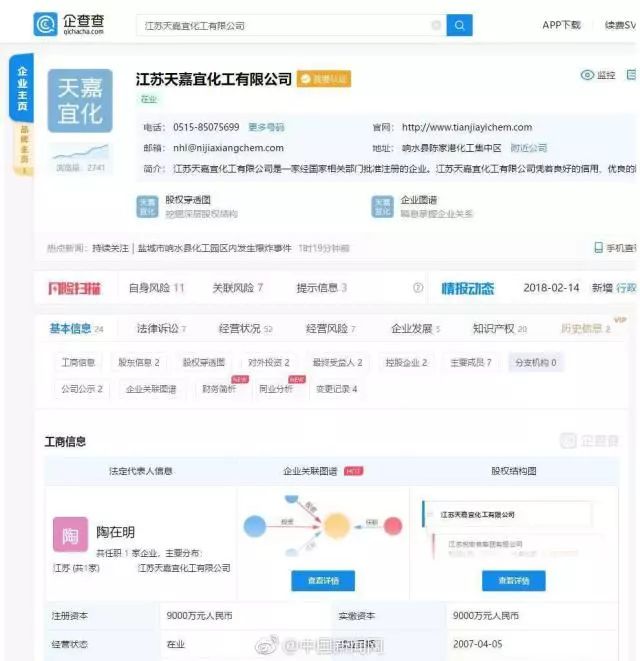The image size is (640, 661).
Task: Open the 股权穿透图 icon
Action: 147,206
